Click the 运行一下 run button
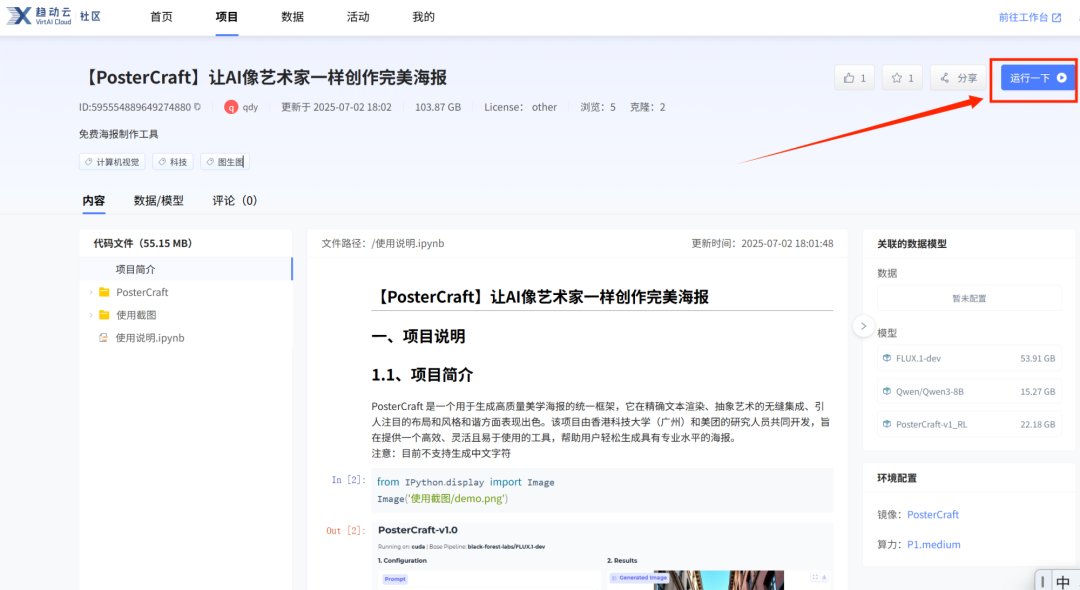This screenshot has width=1080, height=590. pos(1037,78)
